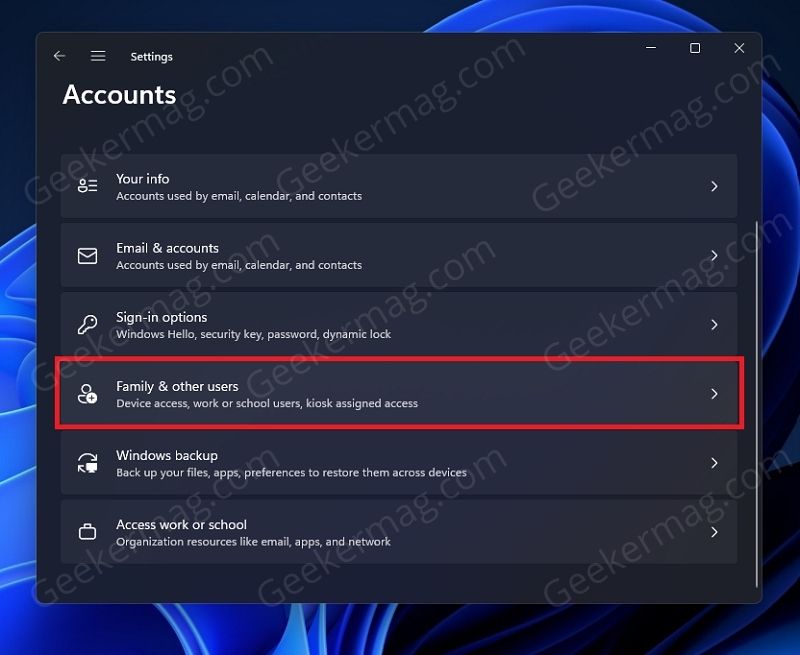Open the Email & accounts title

click(167, 248)
